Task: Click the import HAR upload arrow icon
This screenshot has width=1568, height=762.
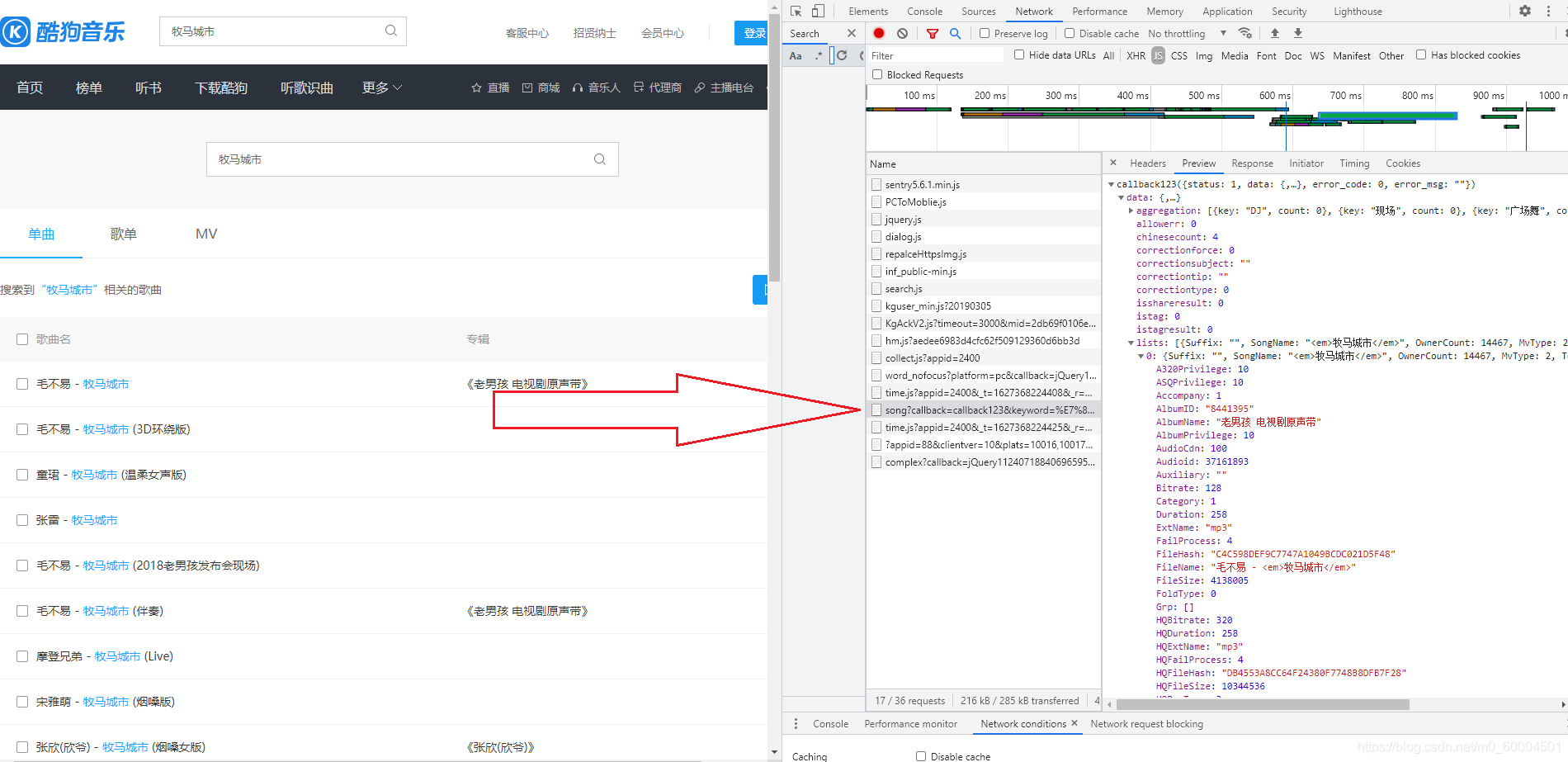Action: [x=1275, y=33]
